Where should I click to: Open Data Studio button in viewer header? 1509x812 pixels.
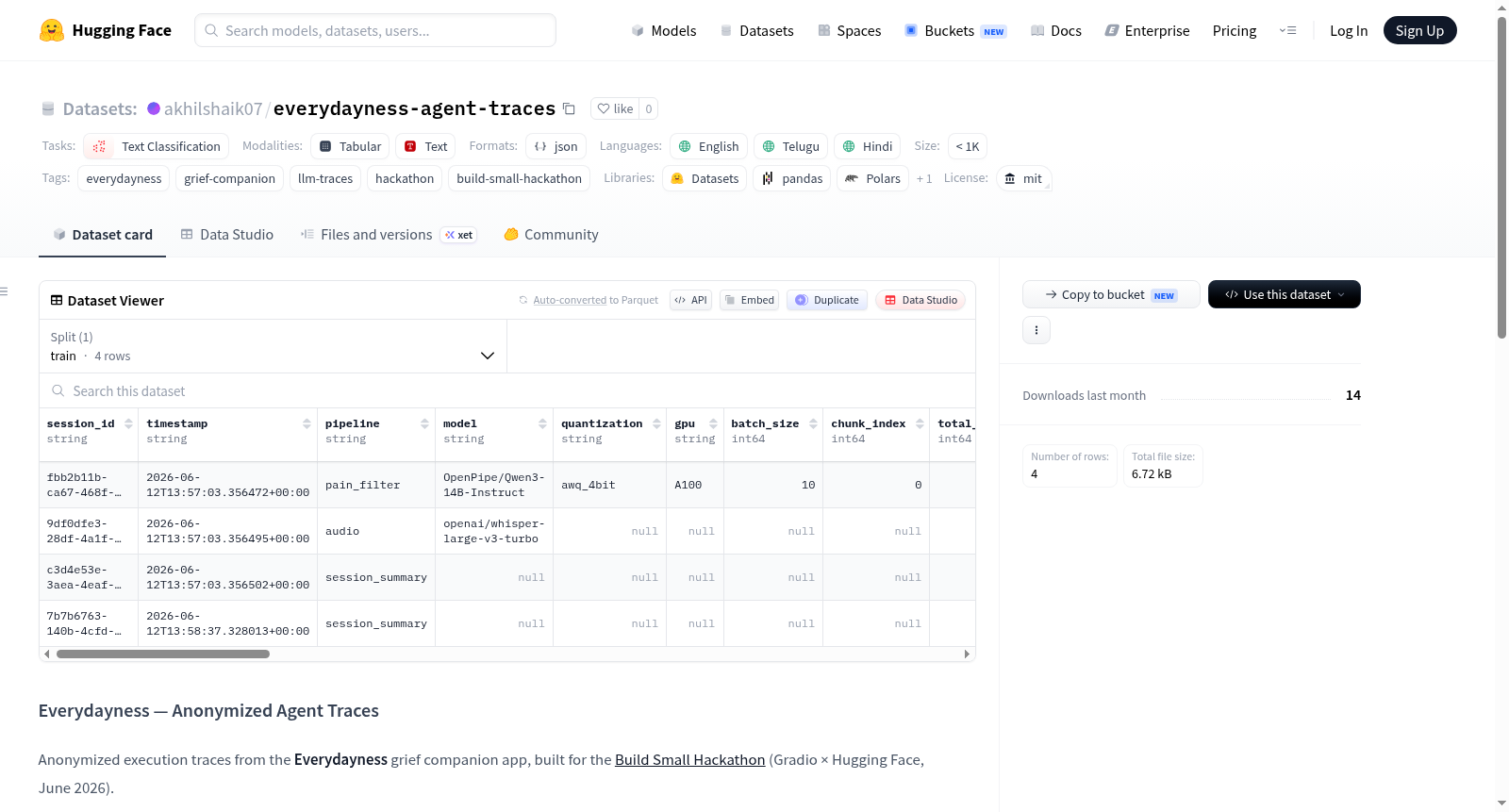point(920,300)
